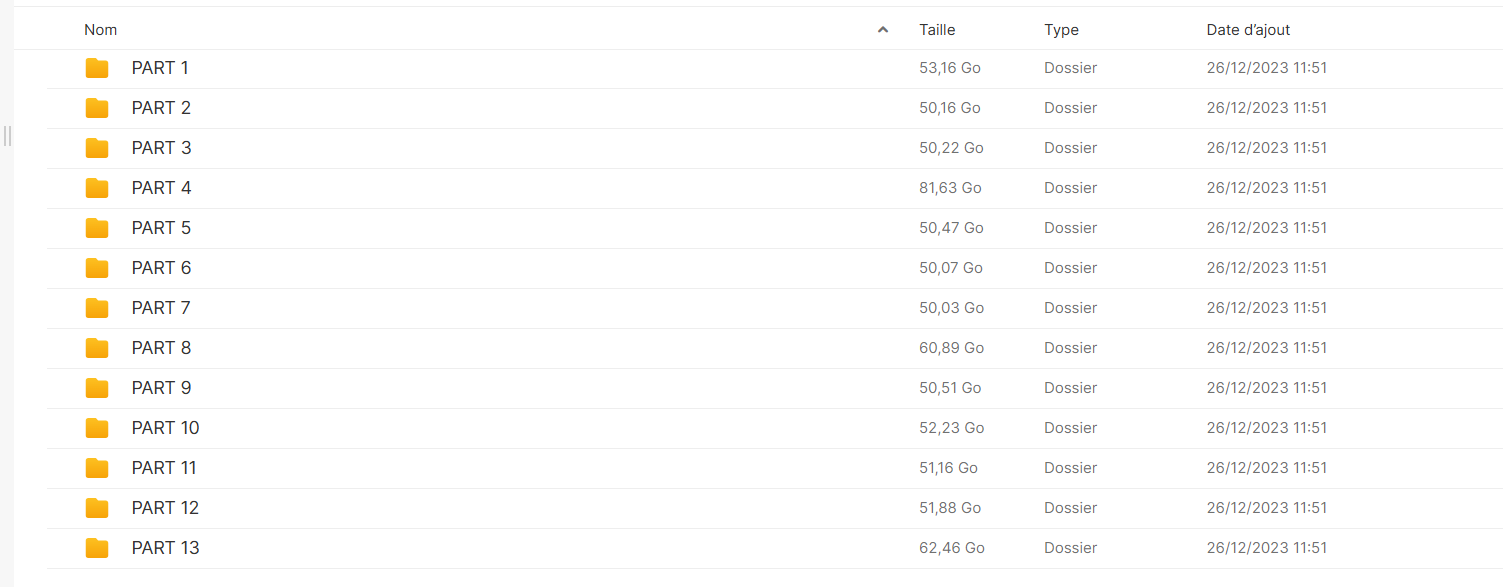Select the PART 4 folder icon
Screen dimensions: 1503x587
click(x=97, y=188)
